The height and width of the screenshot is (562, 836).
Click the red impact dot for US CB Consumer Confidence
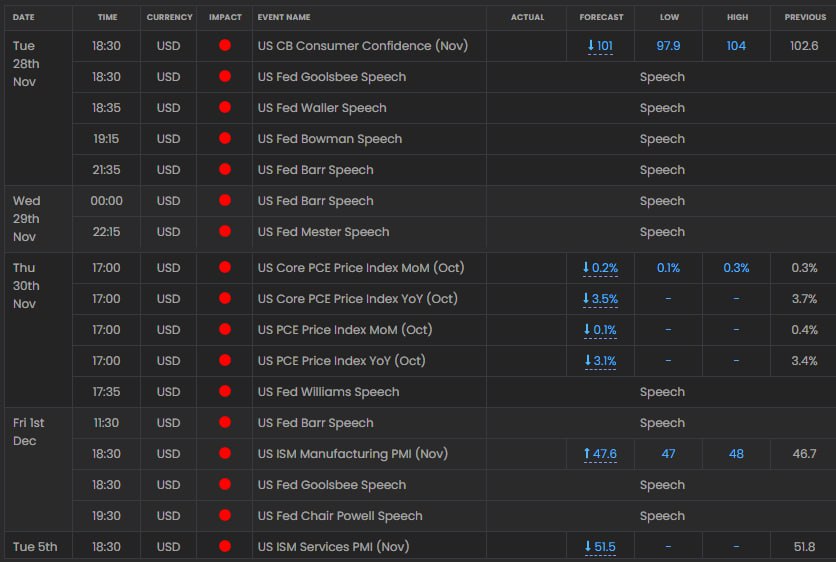tap(225, 46)
